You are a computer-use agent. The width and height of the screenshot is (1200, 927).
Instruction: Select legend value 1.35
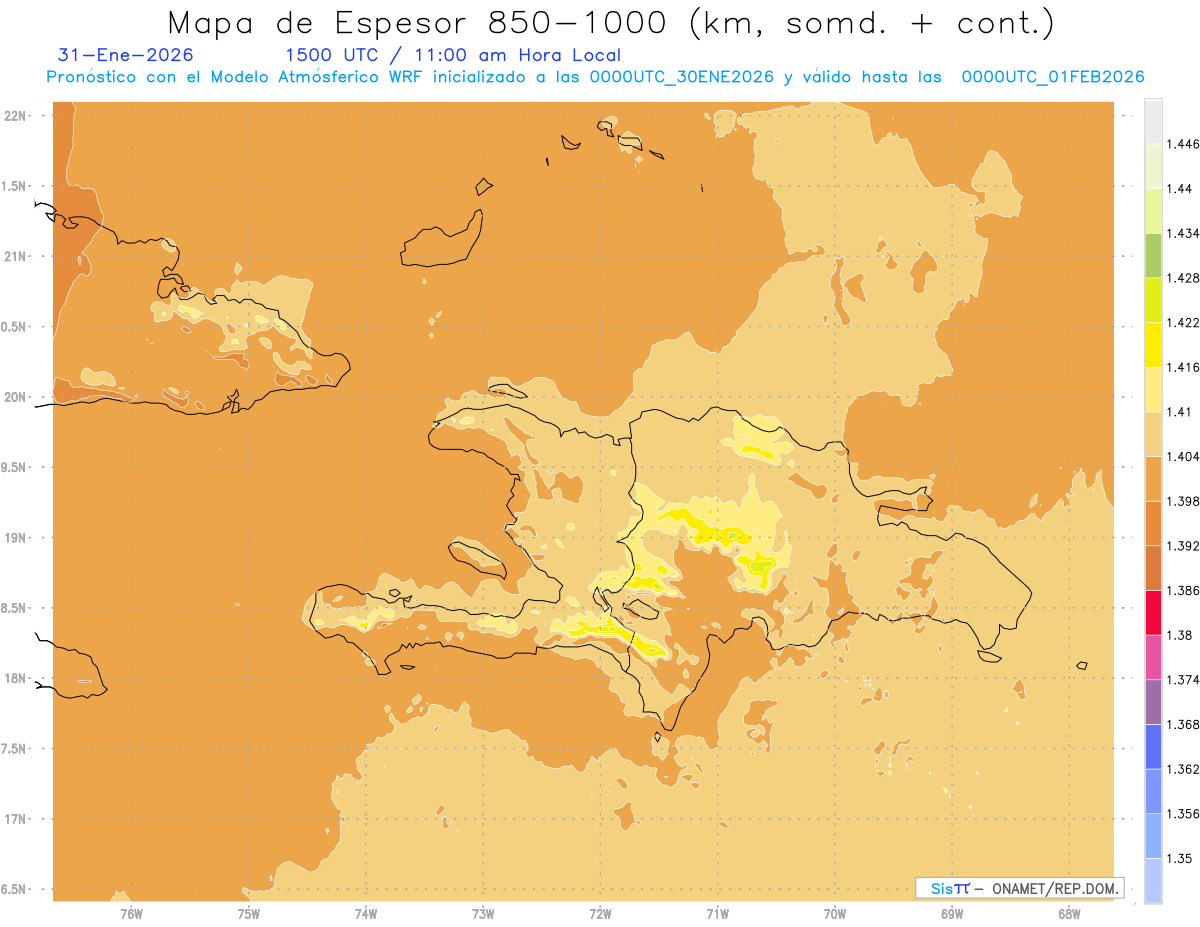(x=1179, y=858)
